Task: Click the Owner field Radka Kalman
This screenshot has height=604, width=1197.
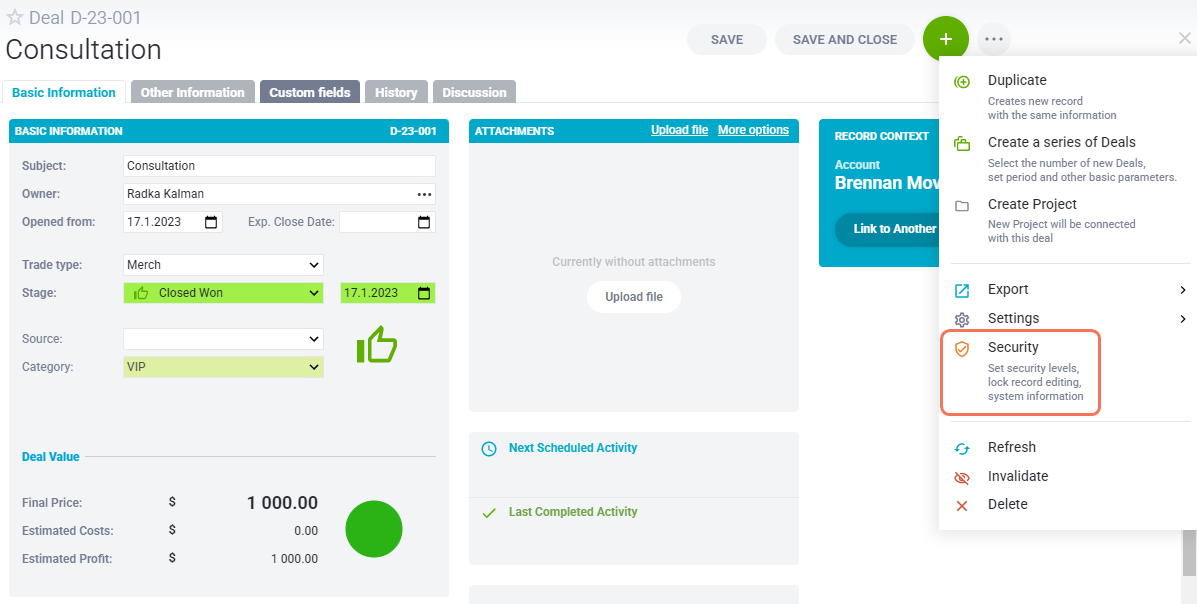Action: coord(279,194)
